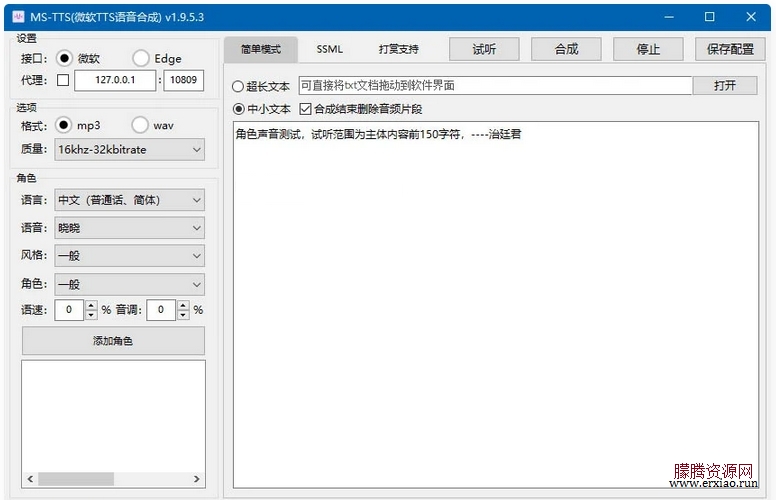Click the 停止 stop button
776x500 pixels.
tap(648, 49)
